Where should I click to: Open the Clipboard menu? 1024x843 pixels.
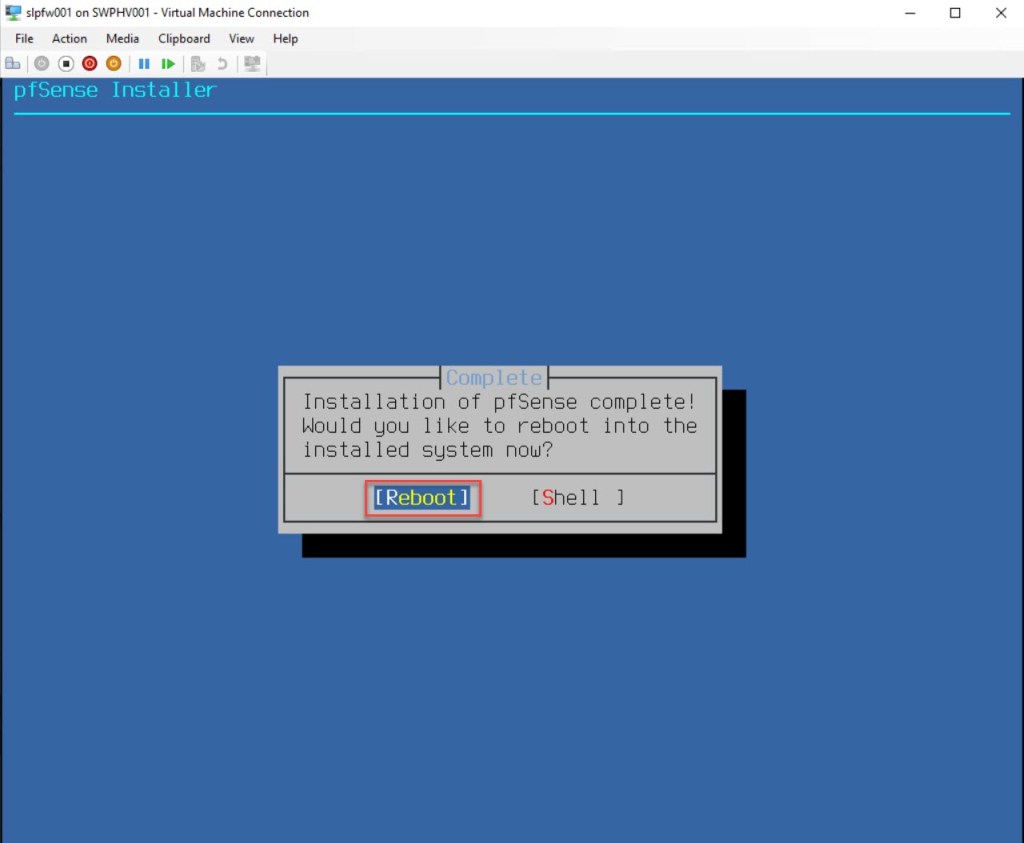coord(184,38)
